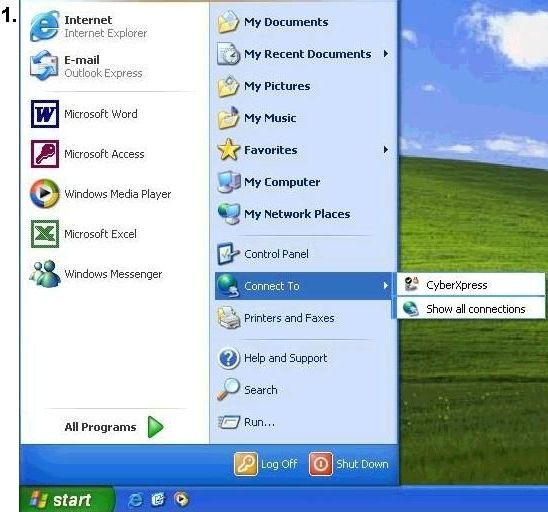This screenshot has height=512, width=548.
Task: Select the Connect To menu item label
Action: coord(272,286)
